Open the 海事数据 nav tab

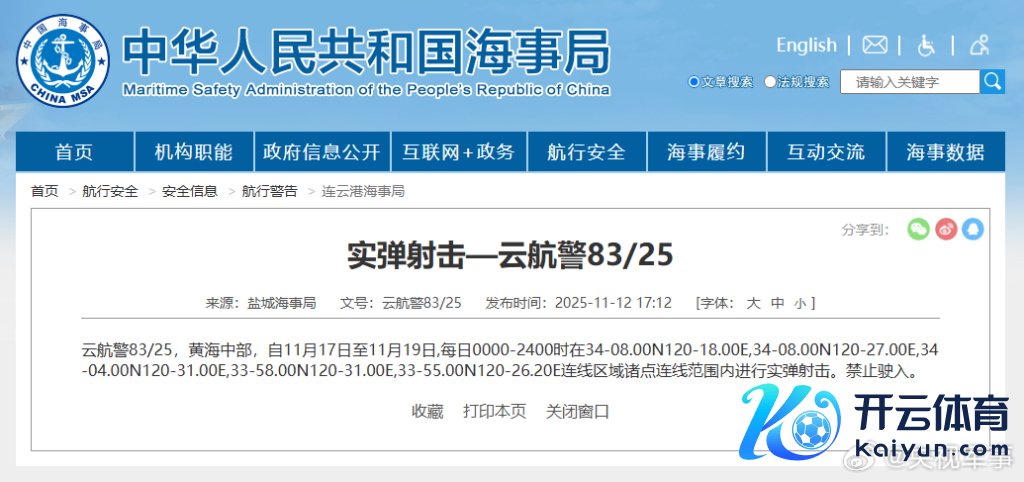coord(945,152)
